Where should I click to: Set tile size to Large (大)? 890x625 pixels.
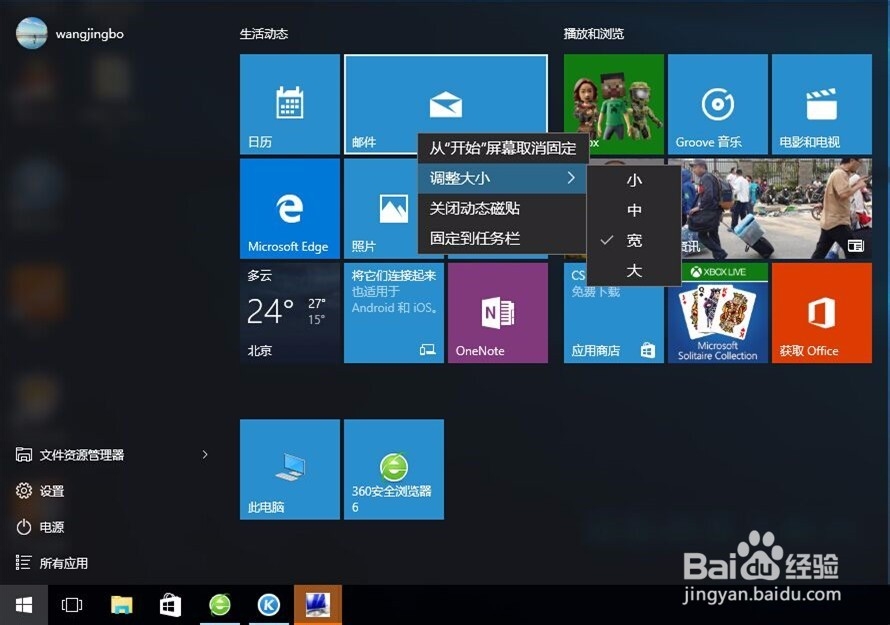[634, 271]
